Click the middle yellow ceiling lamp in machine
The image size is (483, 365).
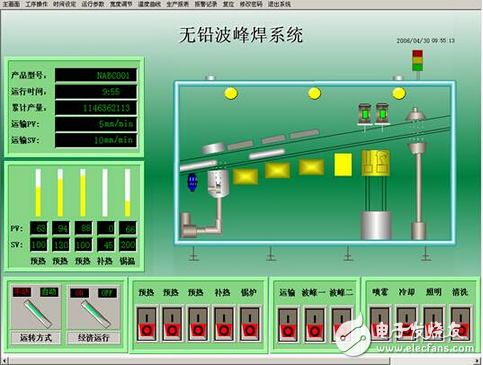pyautogui.click(x=314, y=93)
